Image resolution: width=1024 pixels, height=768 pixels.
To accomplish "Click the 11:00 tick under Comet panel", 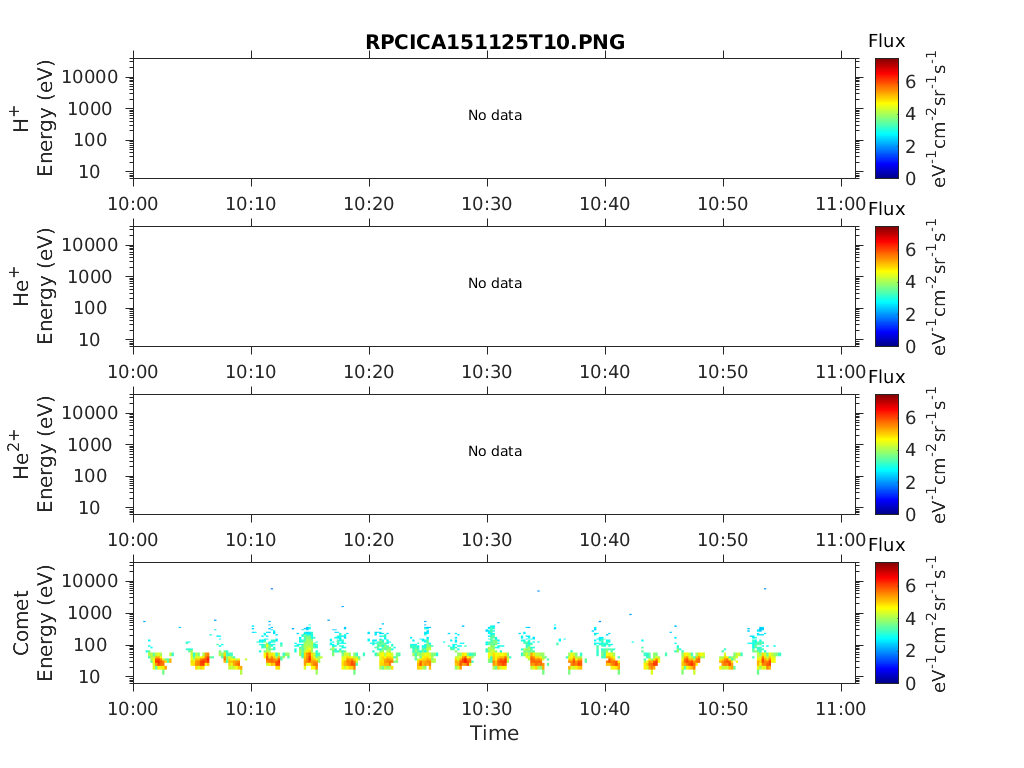I will (840, 709).
